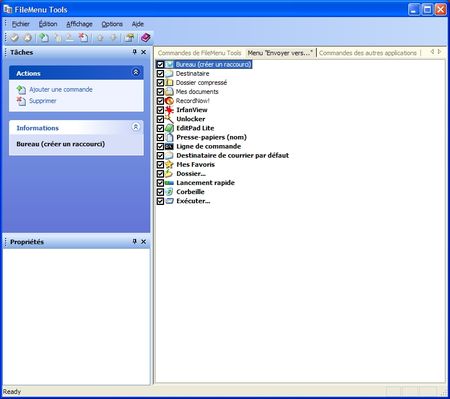Click the move down arrow toolbar icon
The height and width of the screenshot is (399, 450).
click(x=113, y=38)
